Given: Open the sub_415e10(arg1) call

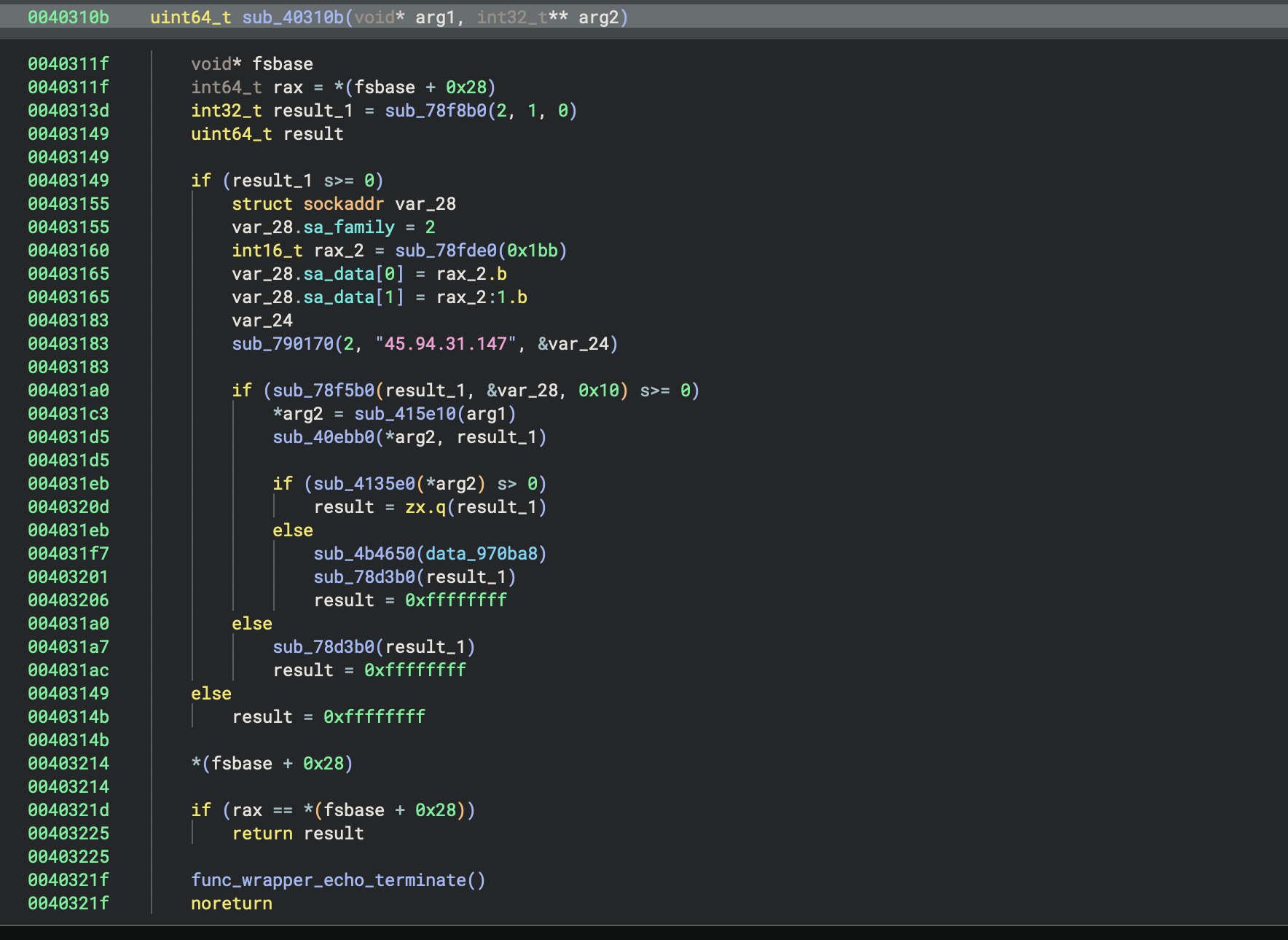Looking at the screenshot, I should click(405, 414).
